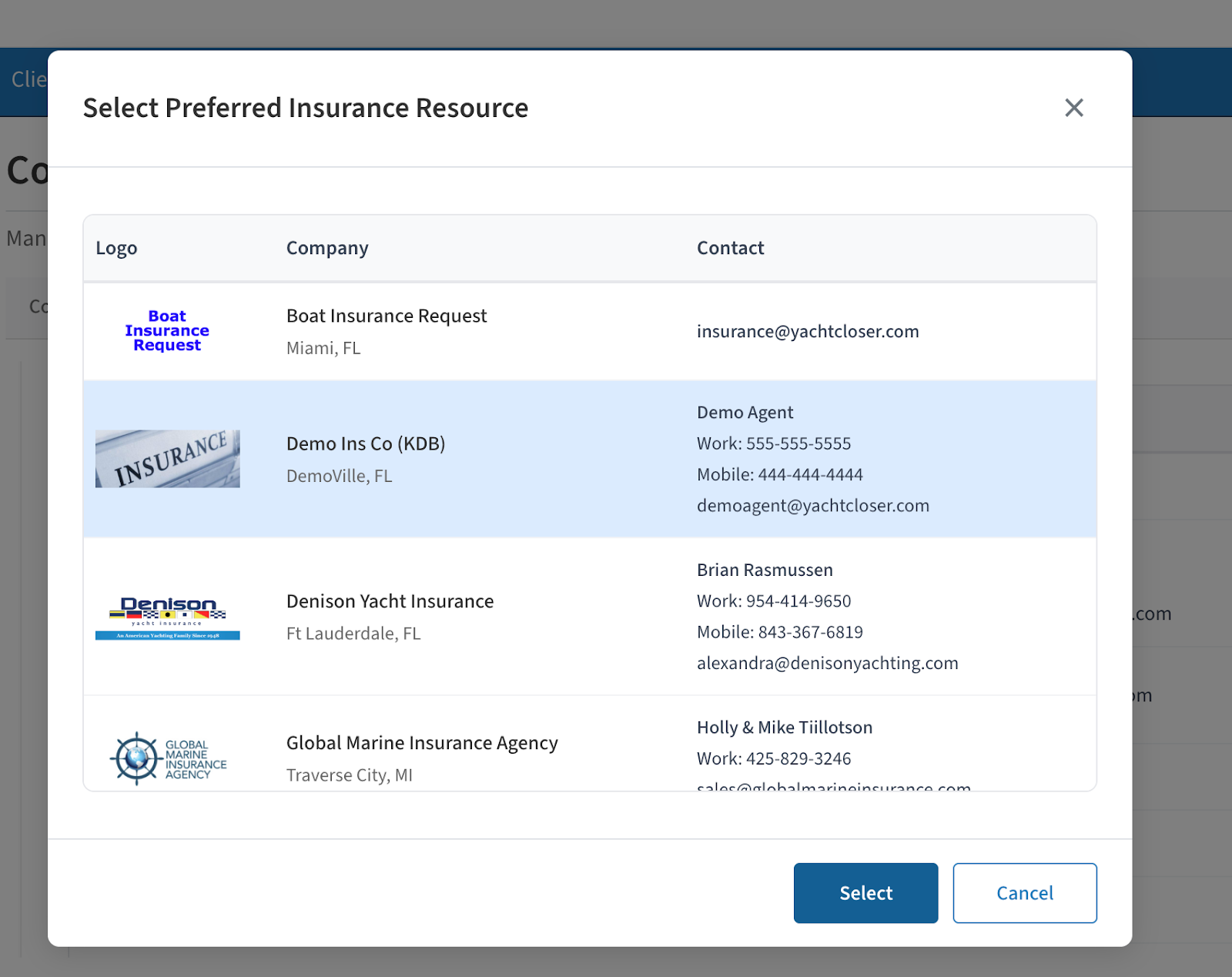Click Brian Rasmussen contact name
Screen dimensions: 1232x977
tap(765, 570)
